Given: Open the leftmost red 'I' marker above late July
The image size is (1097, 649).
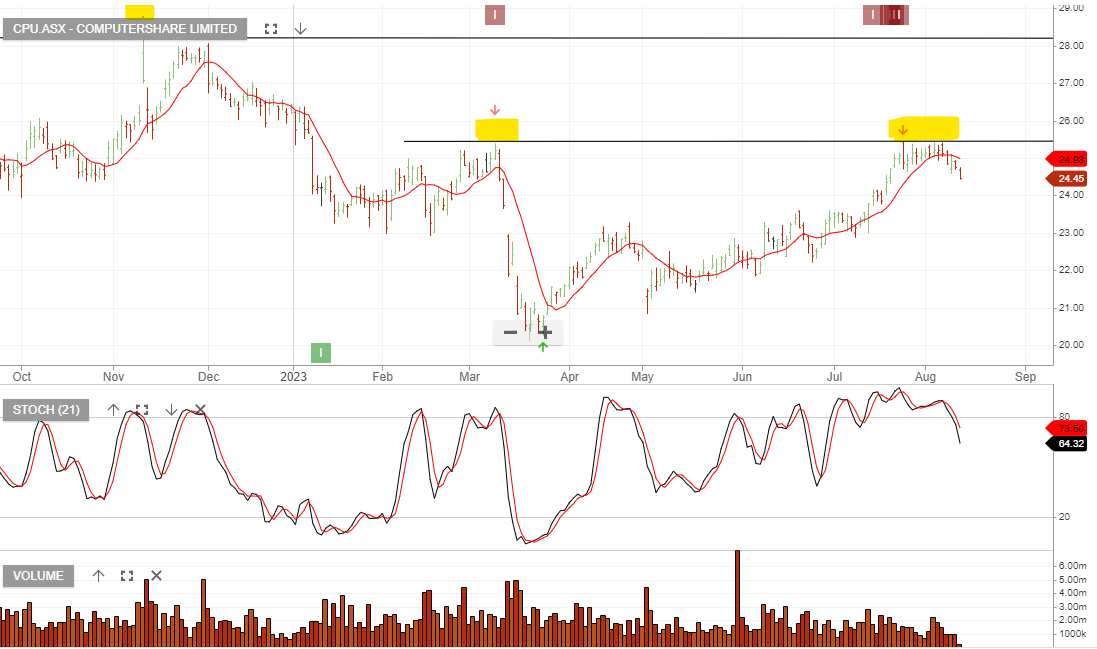Looking at the screenshot, I should click(872, 15).
